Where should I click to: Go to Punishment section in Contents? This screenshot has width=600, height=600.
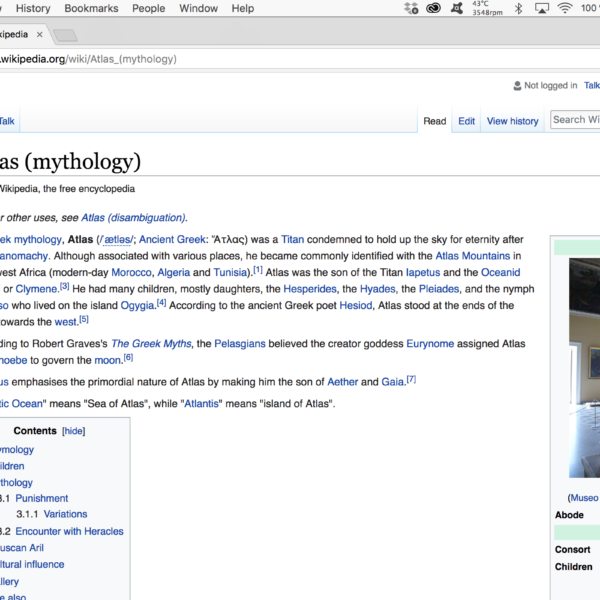(x=41, y=498)
